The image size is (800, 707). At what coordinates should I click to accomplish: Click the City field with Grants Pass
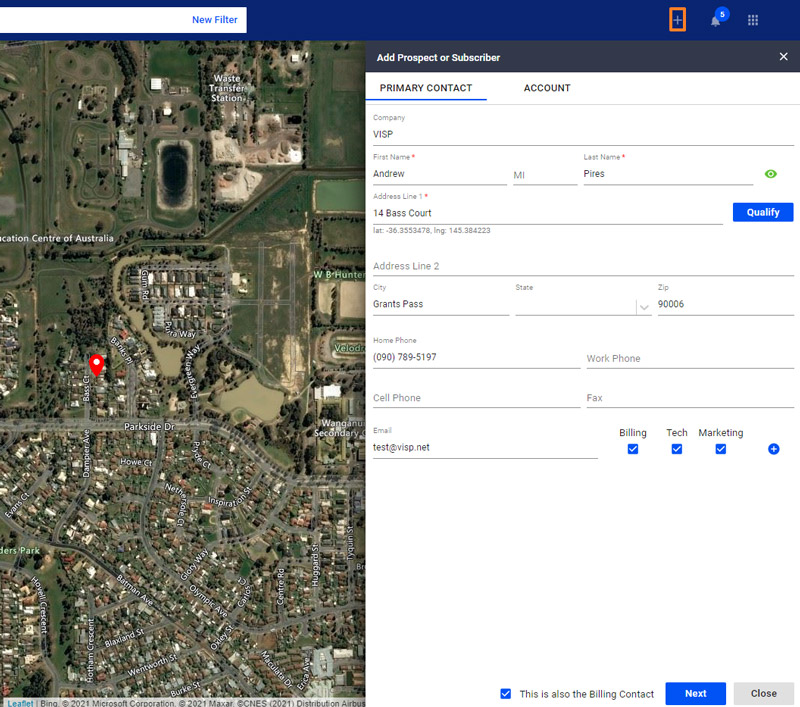(x=441, y=305)
